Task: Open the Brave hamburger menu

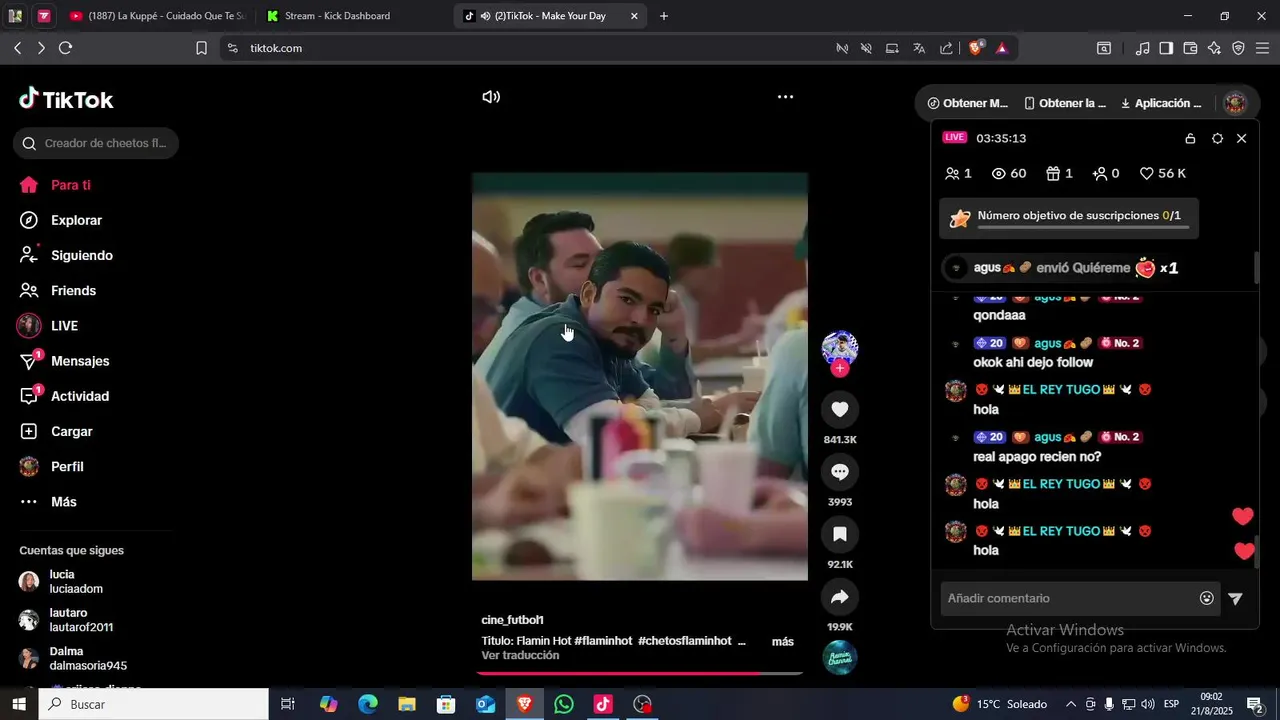Action: coord(1262,48)
